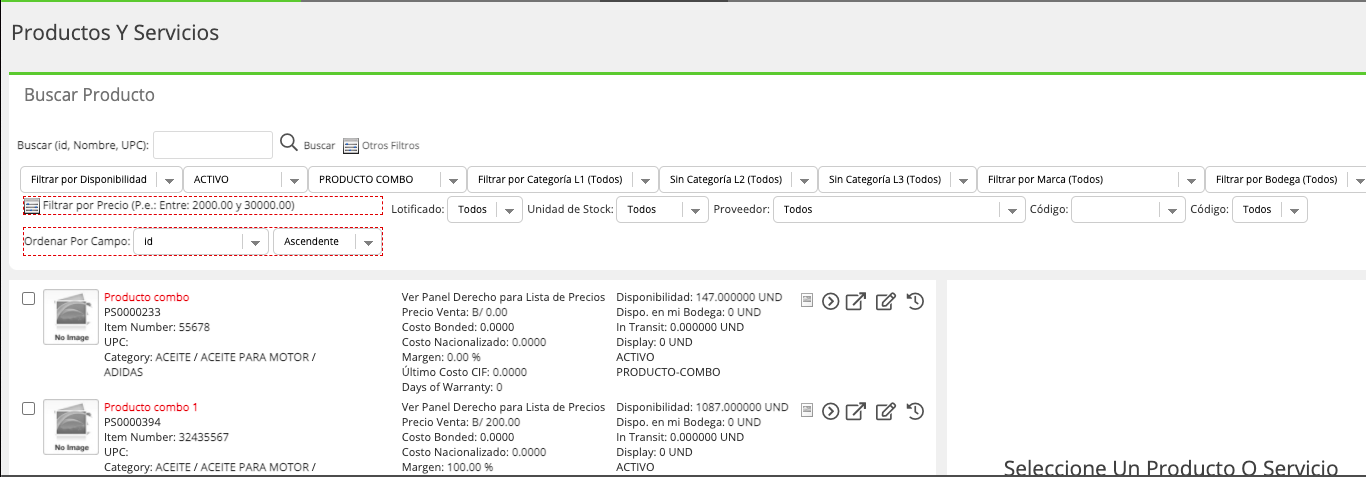The image size is (1366, 477).
Task: Open the Producto combo red link
Action: pyautogui.click(x=146, y=297)
